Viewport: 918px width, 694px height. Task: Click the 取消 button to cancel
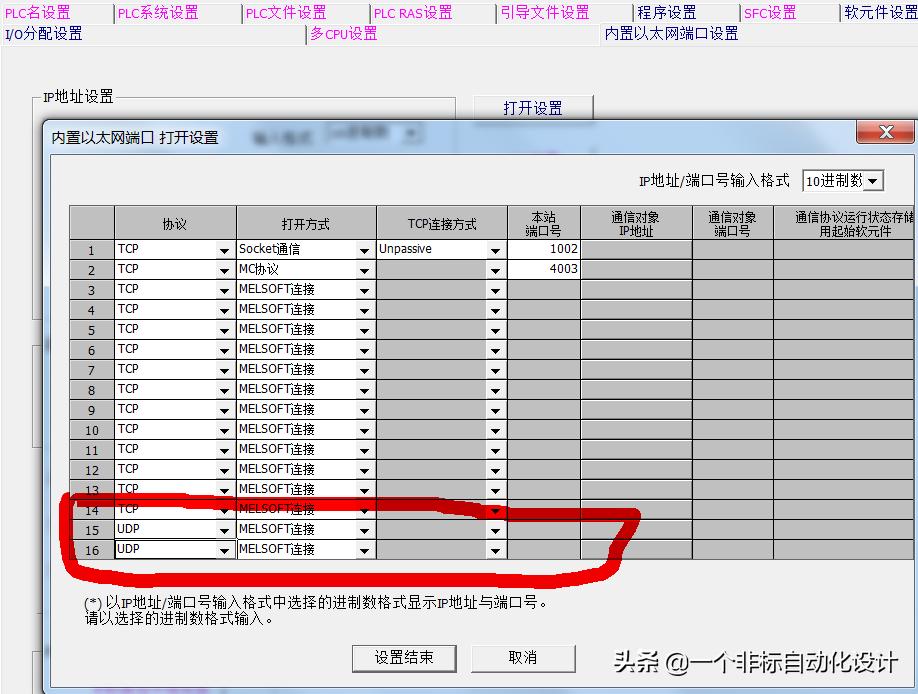(523, 658)
